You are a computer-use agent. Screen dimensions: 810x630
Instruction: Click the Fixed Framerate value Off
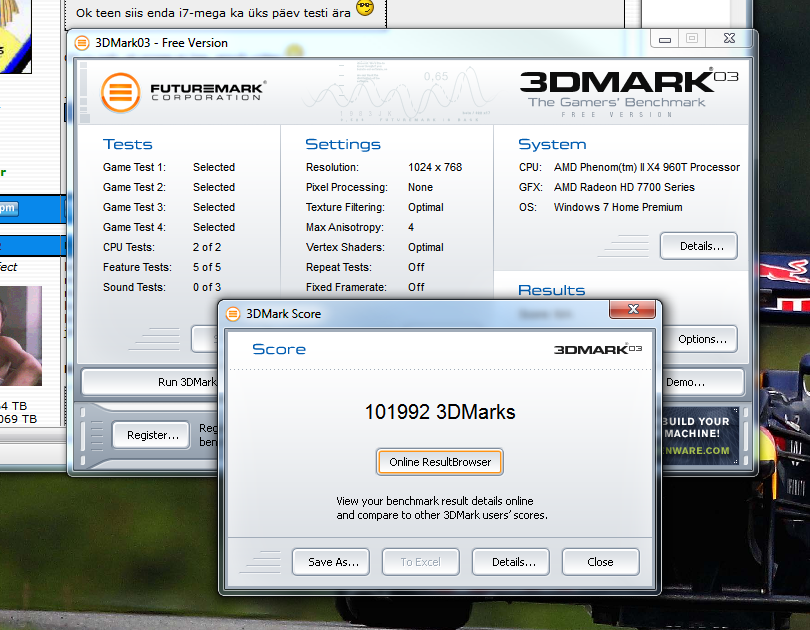(x=416, y=287)
